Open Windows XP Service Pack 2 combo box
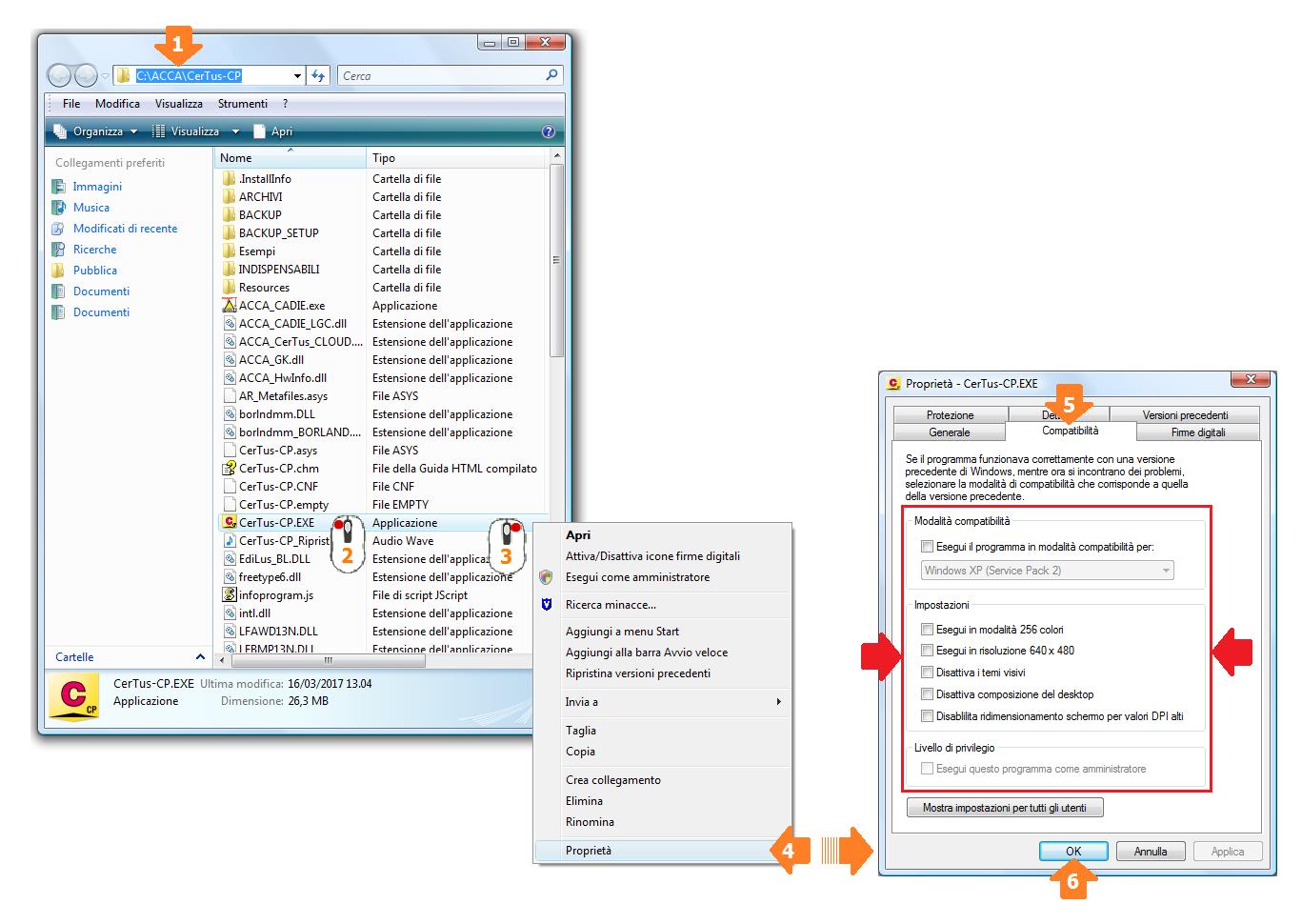The height and width of the screenshot is (924, 1302). 1047,571
